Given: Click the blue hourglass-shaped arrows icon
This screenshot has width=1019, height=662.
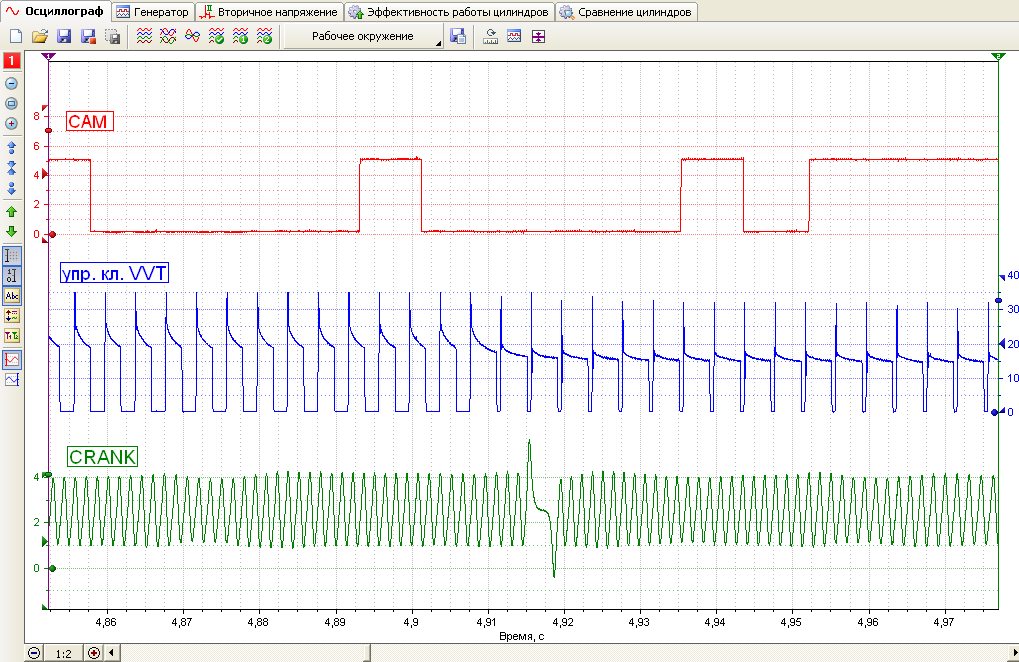Looking at the screenshot, I should pyautogui.click(x=12, y=168).
